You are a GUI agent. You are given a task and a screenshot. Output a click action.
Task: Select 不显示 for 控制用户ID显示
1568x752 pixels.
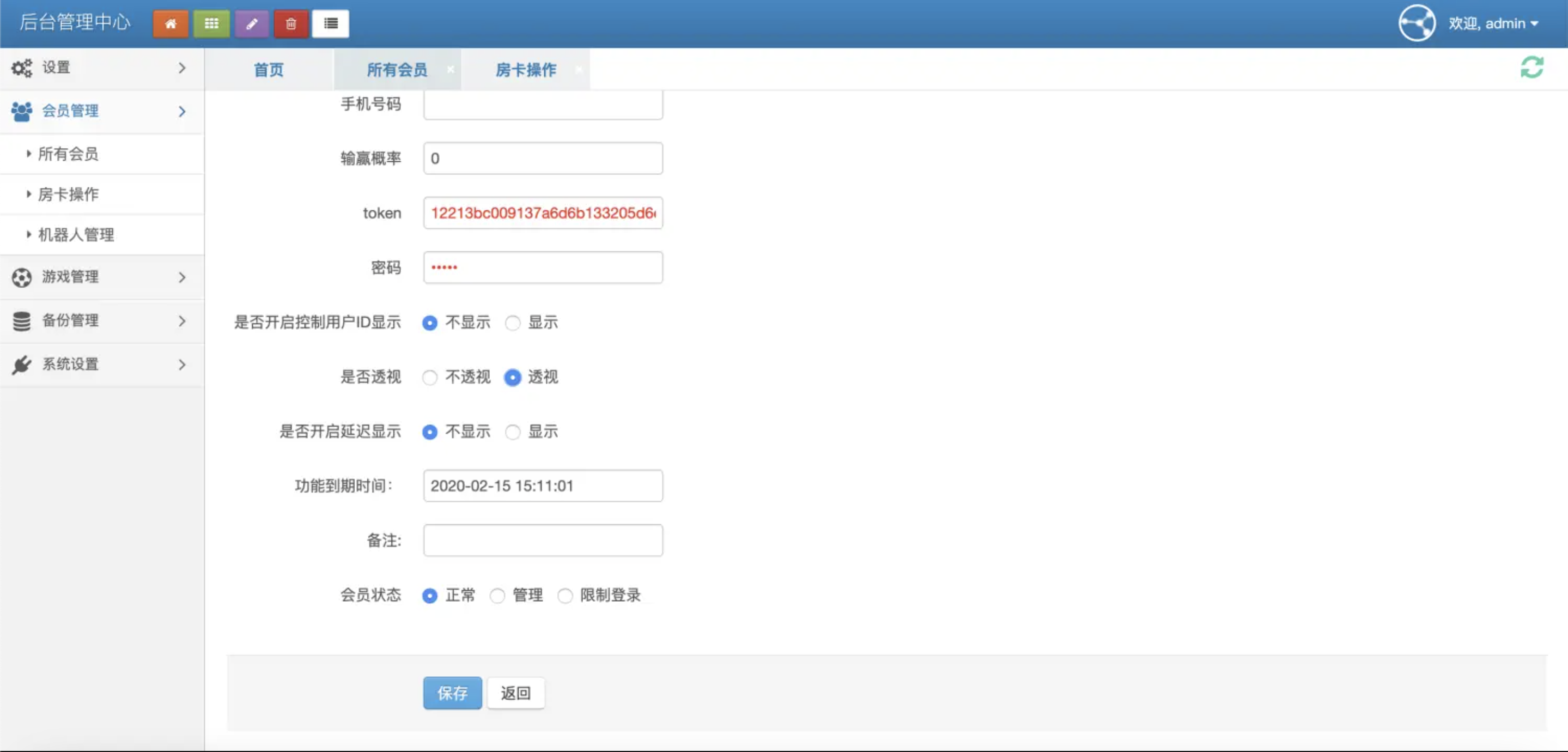[430, 323]
